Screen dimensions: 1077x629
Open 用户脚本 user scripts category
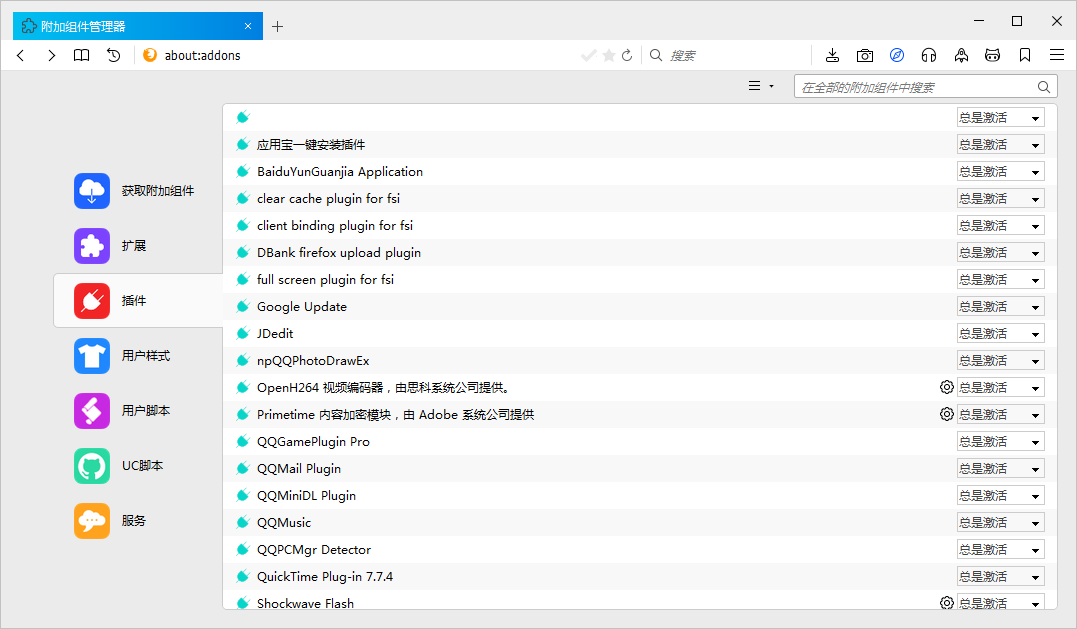pos(137,411)
